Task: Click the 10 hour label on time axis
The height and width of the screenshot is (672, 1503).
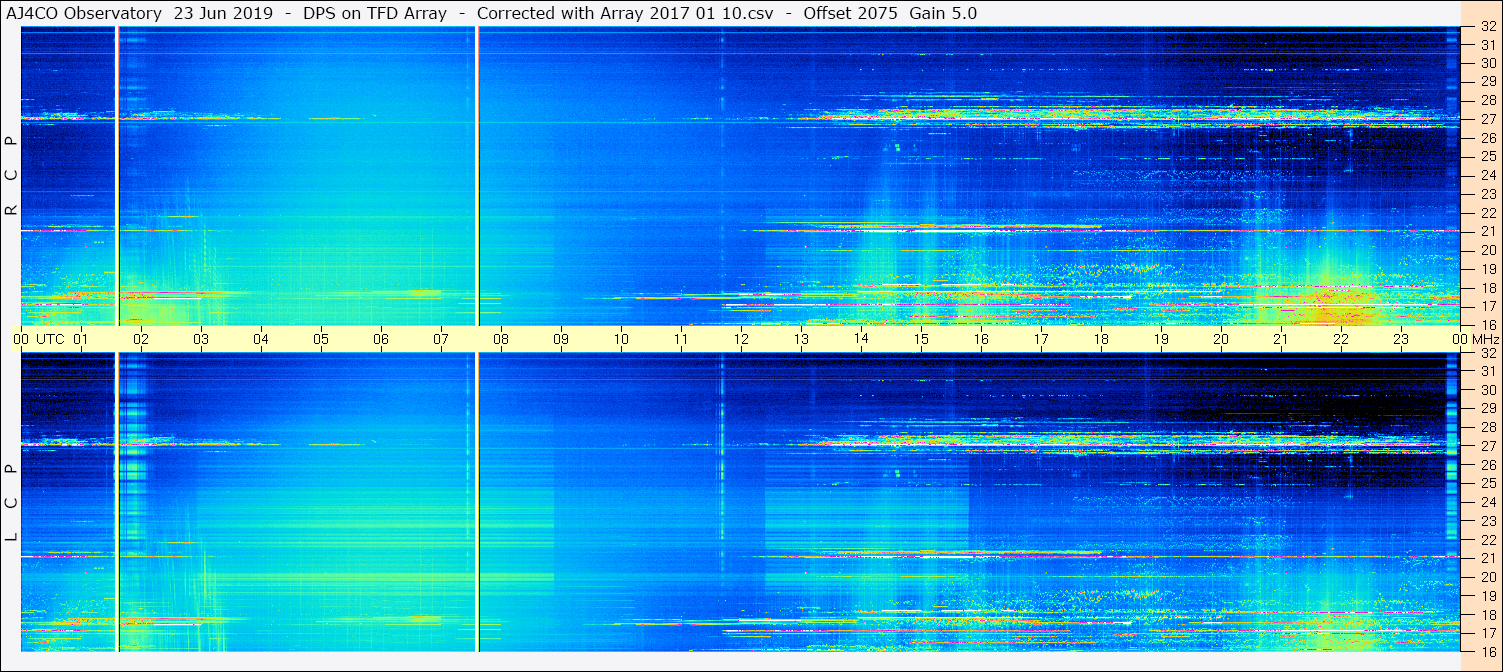Action: click(x=621, y=339)
